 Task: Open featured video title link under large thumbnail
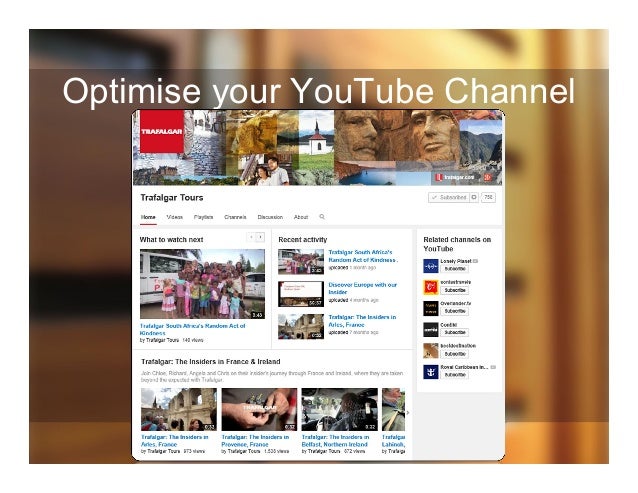pos(192,329)
